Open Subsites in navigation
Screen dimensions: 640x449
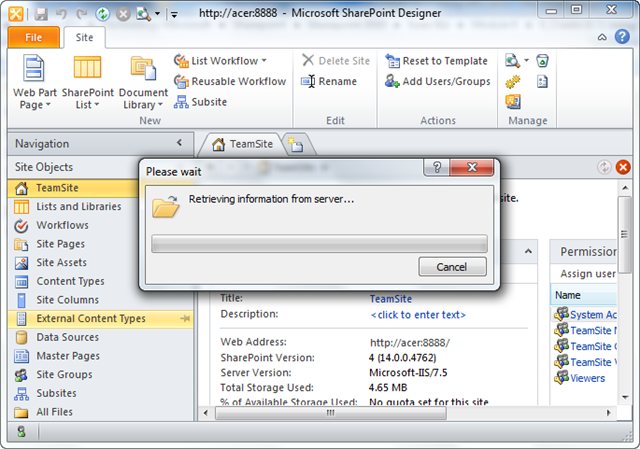(100, 393)
